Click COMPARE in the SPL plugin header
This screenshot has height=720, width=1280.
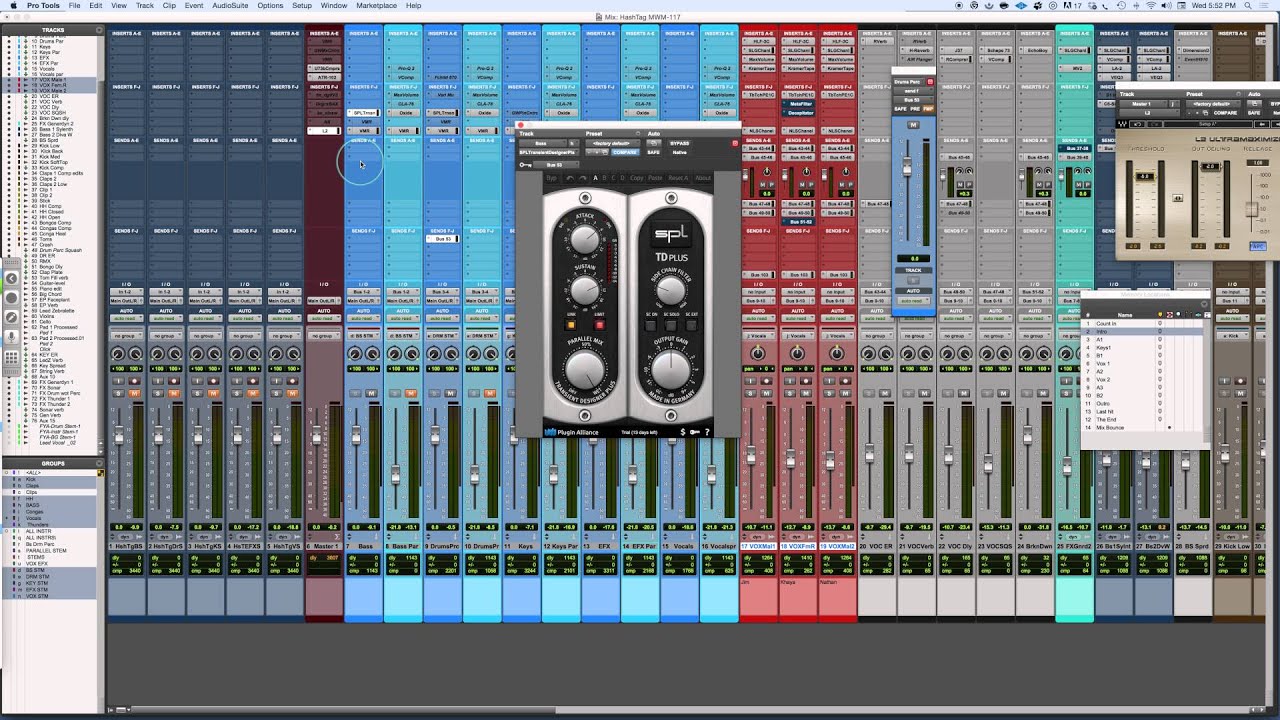(x=624, y=152)
